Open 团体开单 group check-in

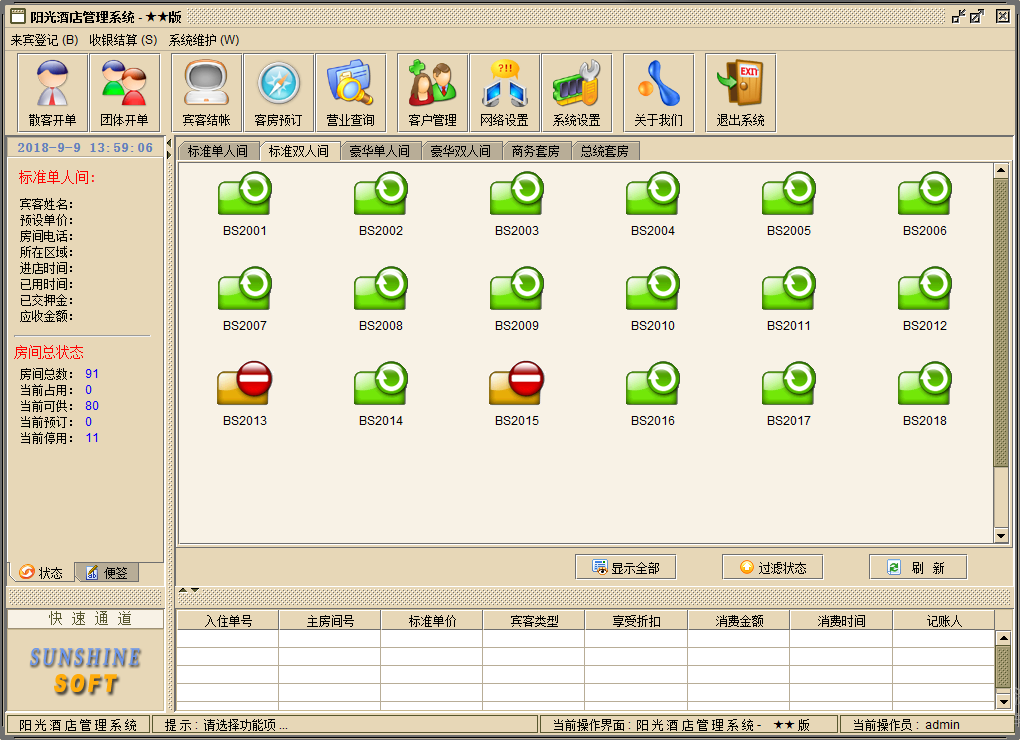pos(124,93)
